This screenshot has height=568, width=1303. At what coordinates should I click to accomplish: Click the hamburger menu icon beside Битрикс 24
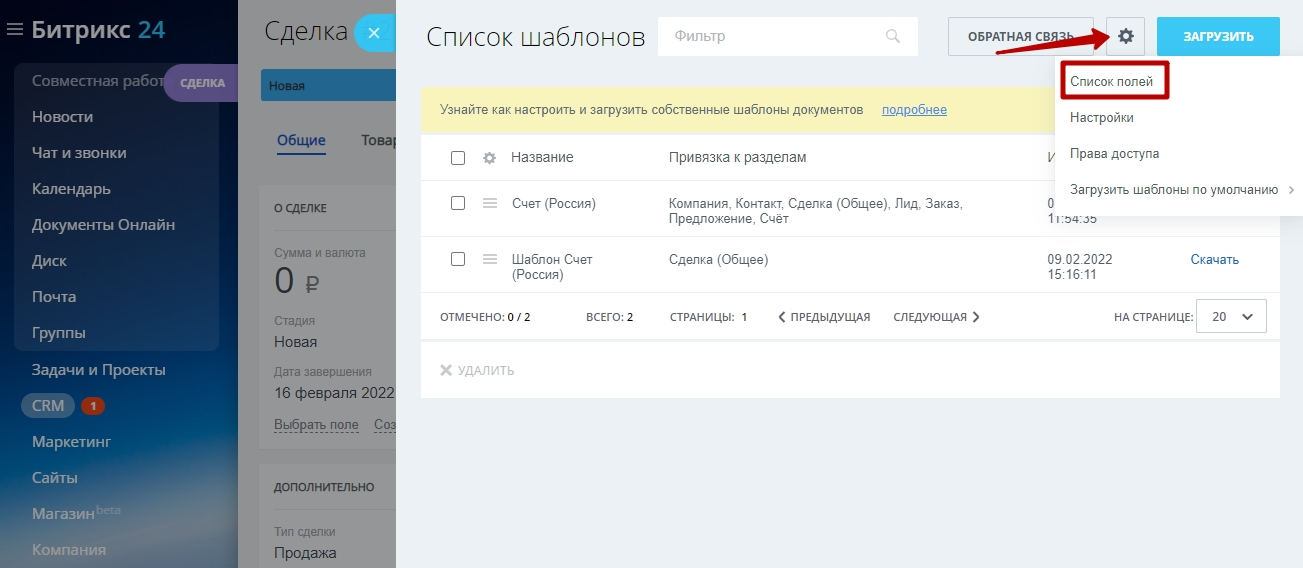(x=14, y=30)
